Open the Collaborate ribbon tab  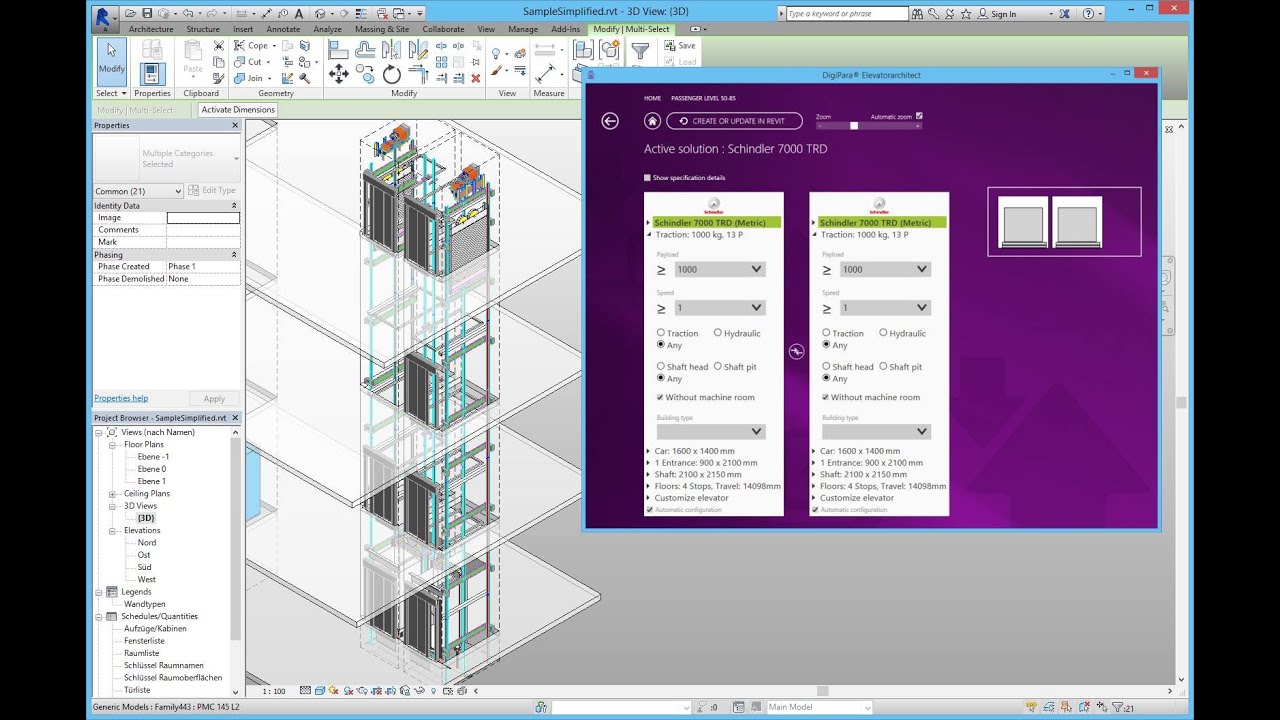pyautogui.click(x=443, y=29)
